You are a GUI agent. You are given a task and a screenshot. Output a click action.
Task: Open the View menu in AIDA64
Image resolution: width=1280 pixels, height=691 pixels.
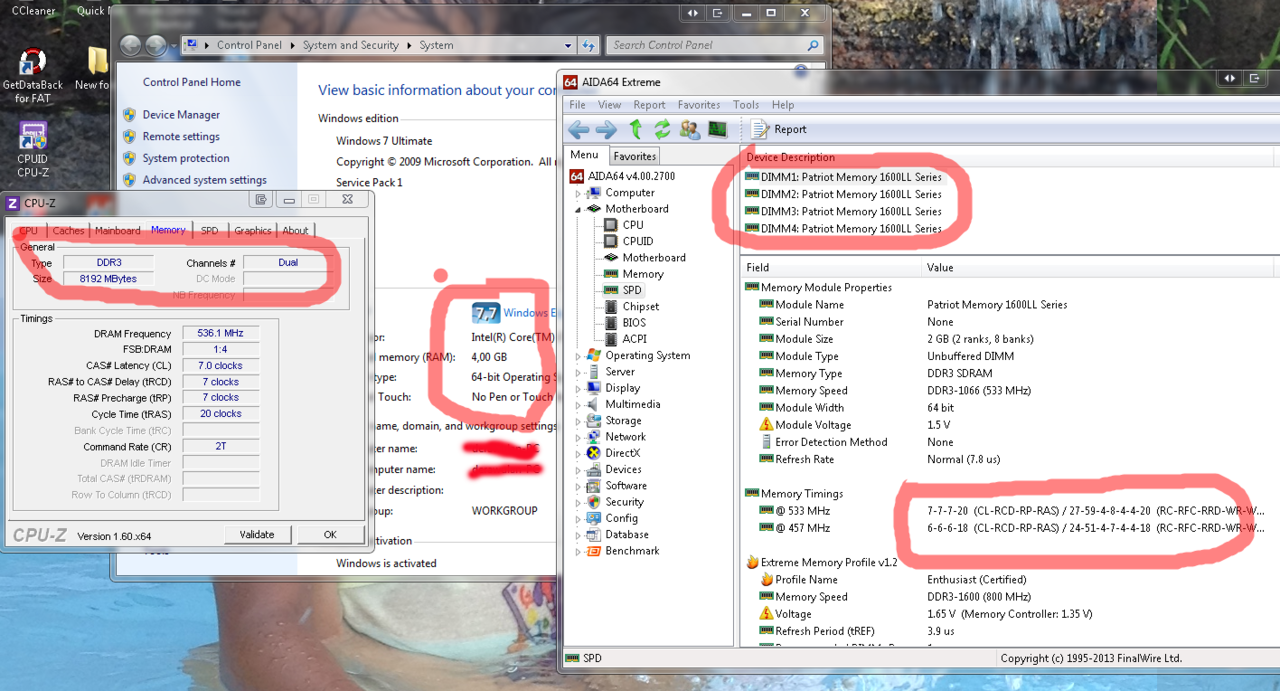click(x=609, y=104)
